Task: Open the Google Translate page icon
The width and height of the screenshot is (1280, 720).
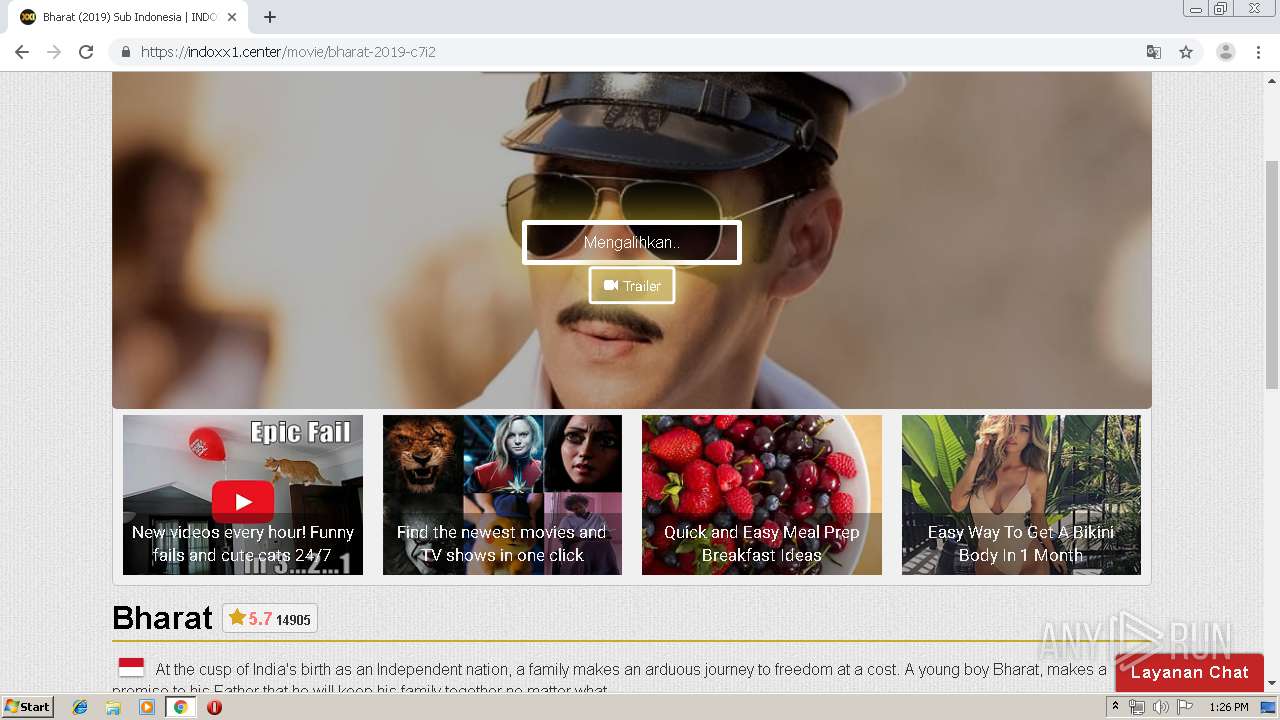Action: click(1153, 52)
